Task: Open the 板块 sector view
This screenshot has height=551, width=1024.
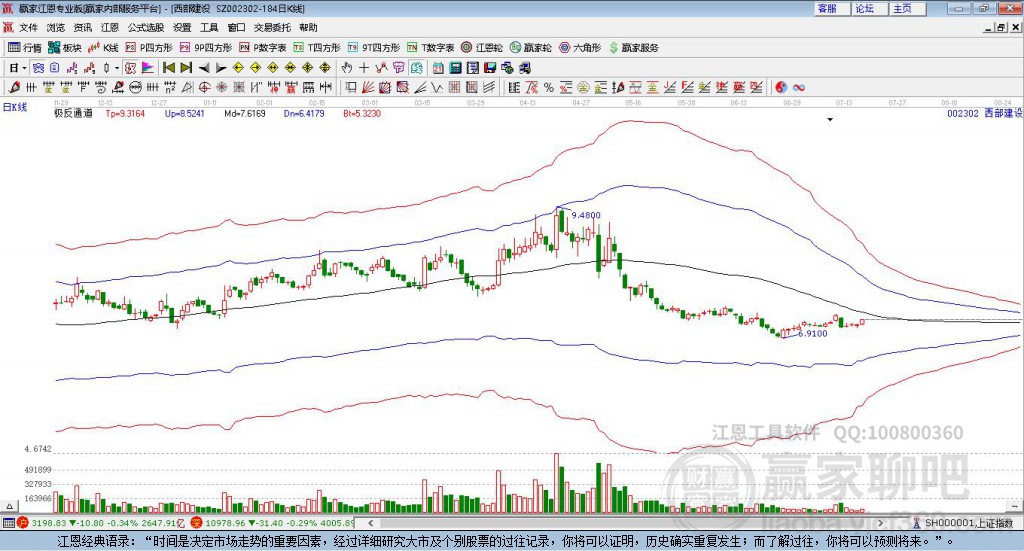Action: [x=65, y=48]
